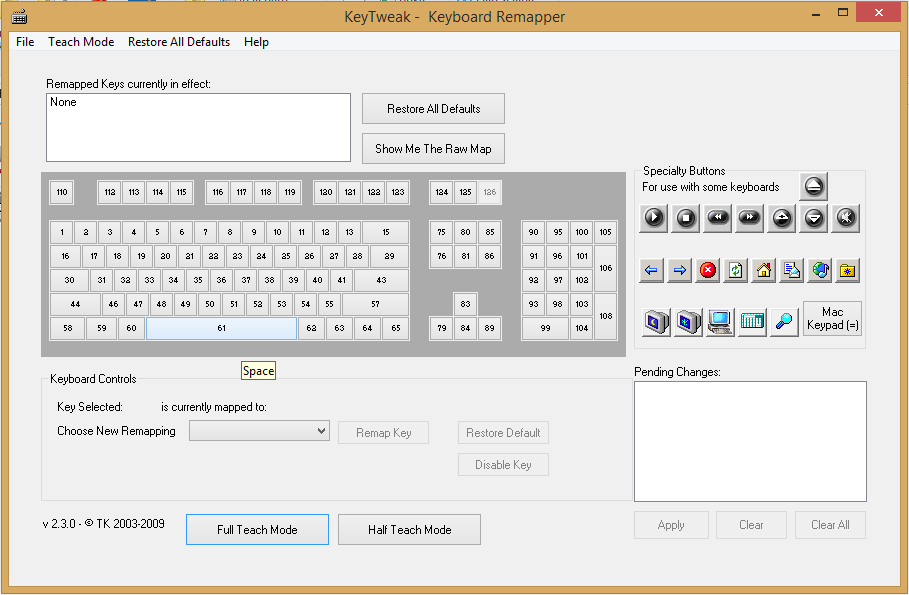Click the Mute speaker specialty button
Image resolution: width=909 pixels, height=595 pixels.
[846, 218]
